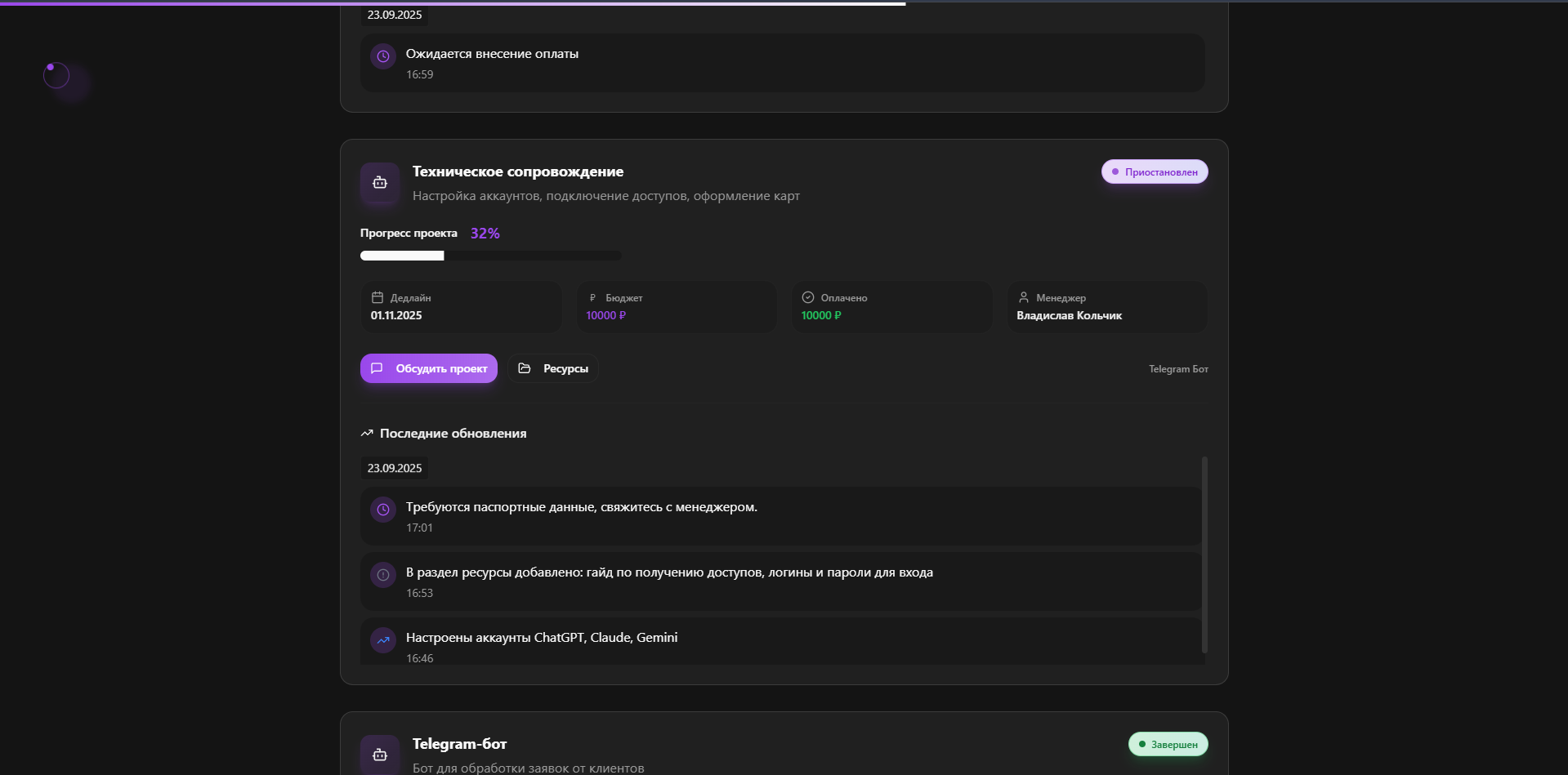Click the Приостановлен status badge
The image size is (1568, 775).
click(x=1155, y=171)
